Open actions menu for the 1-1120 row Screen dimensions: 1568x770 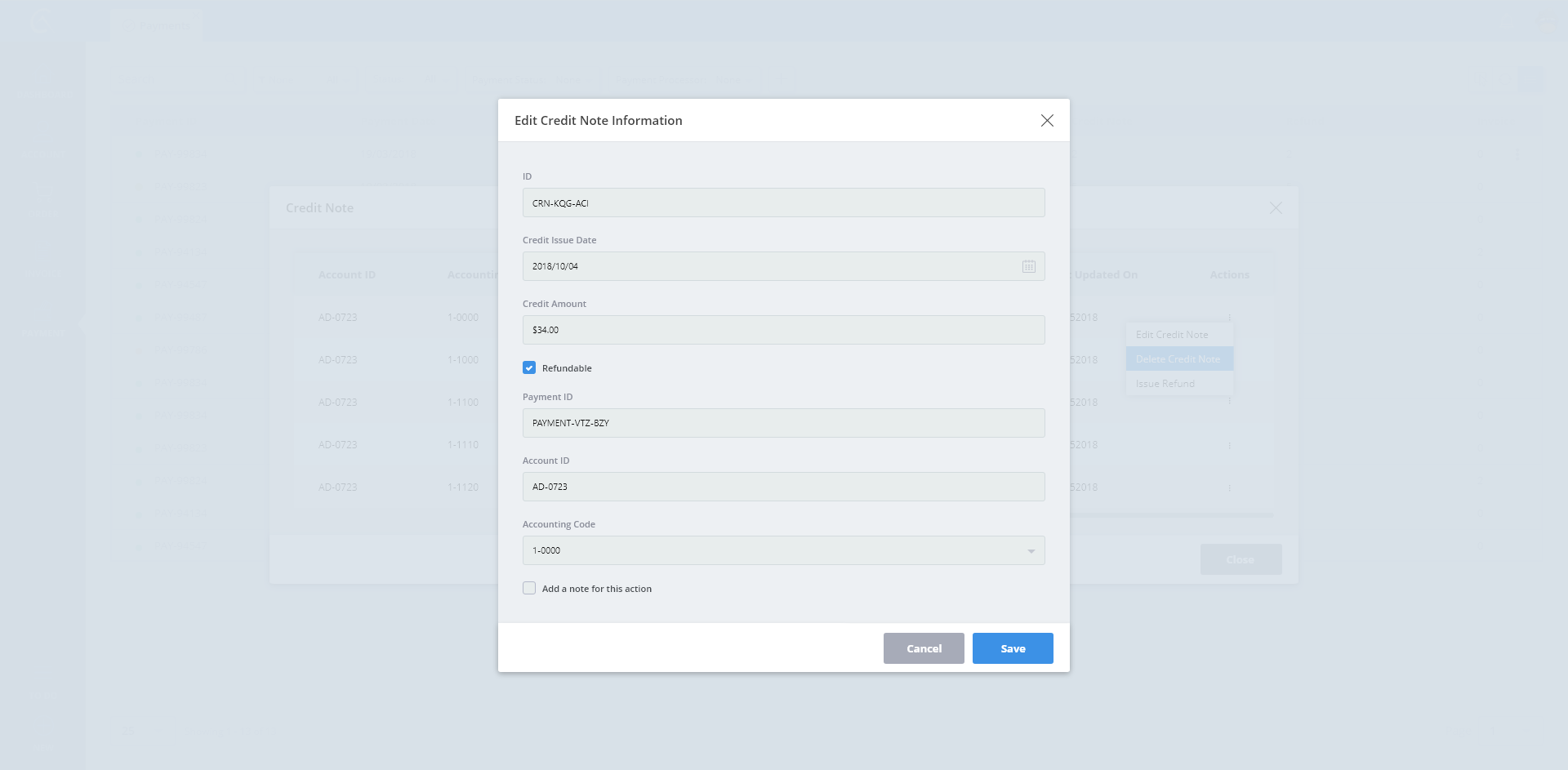1229,487
